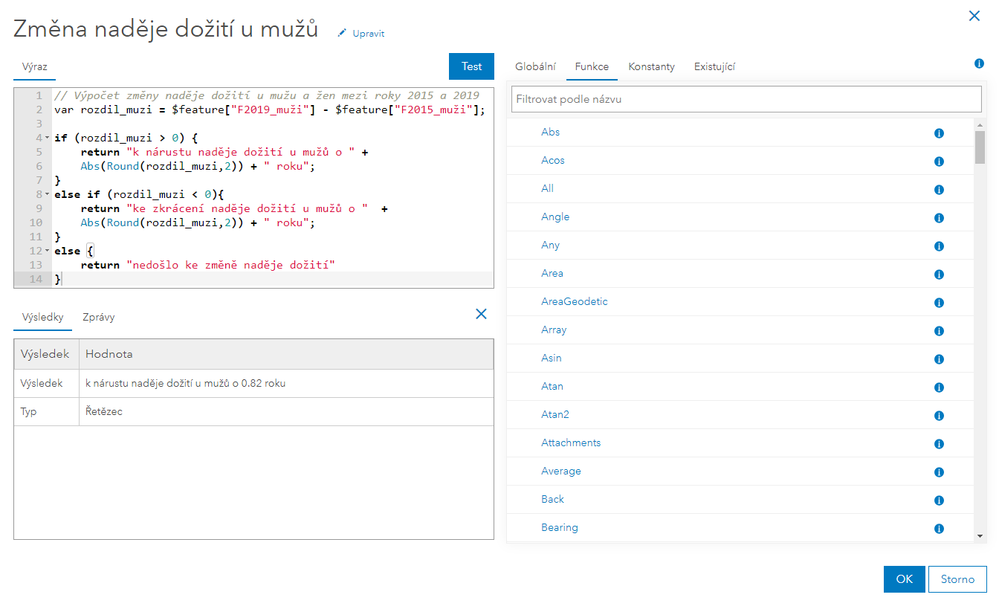
Task: Open info for the Angle function
Action: tap(939, 217)
